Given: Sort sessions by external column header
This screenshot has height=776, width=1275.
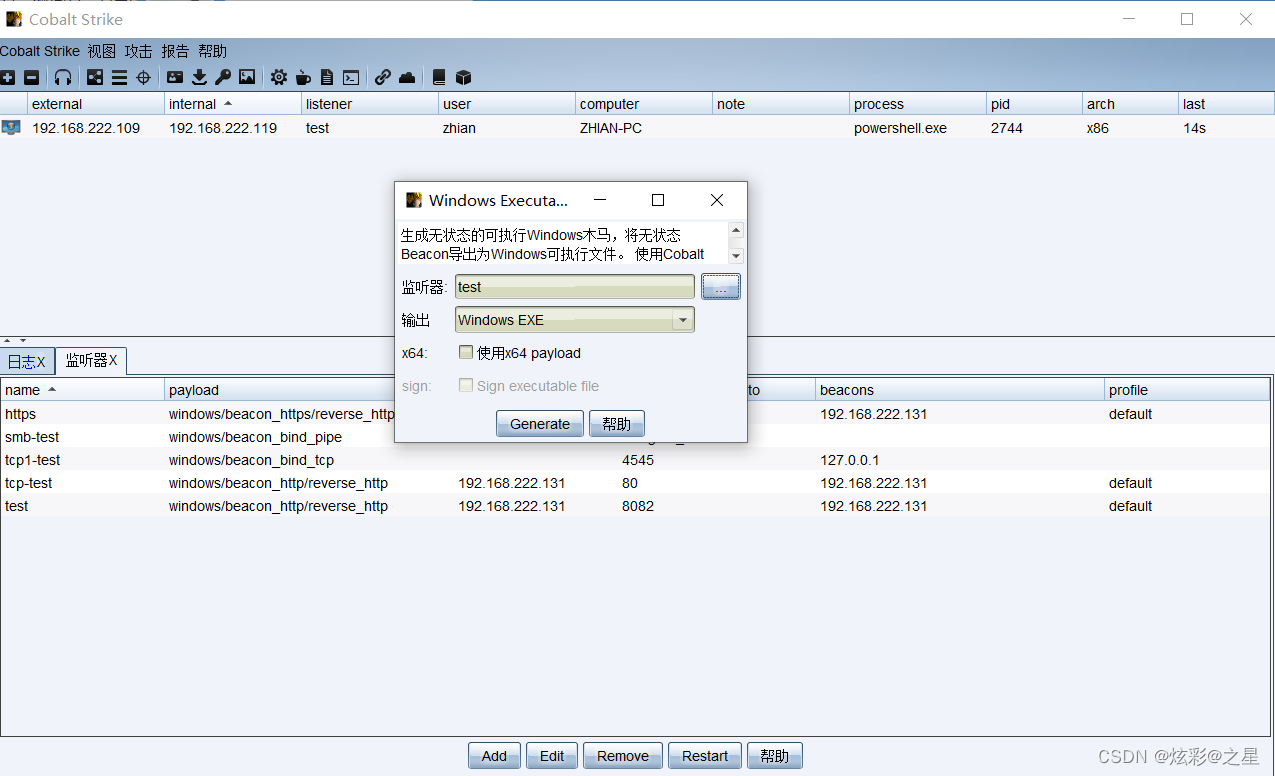Looking at the screenshot, I should (x=96, y=104).
